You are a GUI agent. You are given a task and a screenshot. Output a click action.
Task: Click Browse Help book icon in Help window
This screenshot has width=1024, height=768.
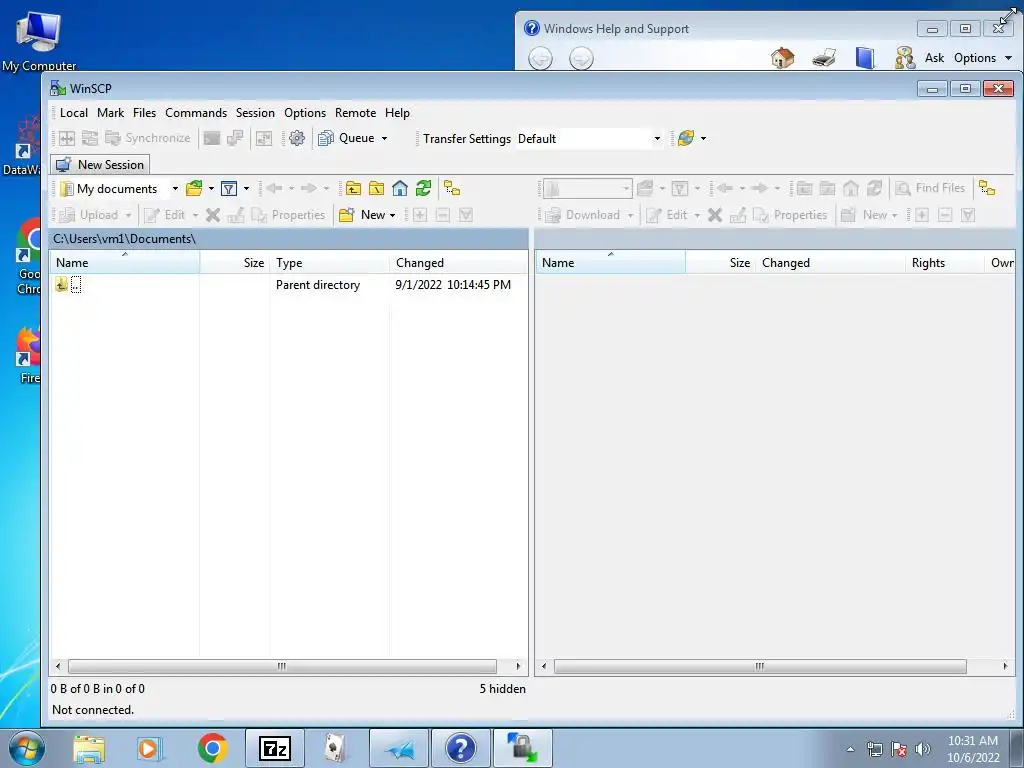865,58
